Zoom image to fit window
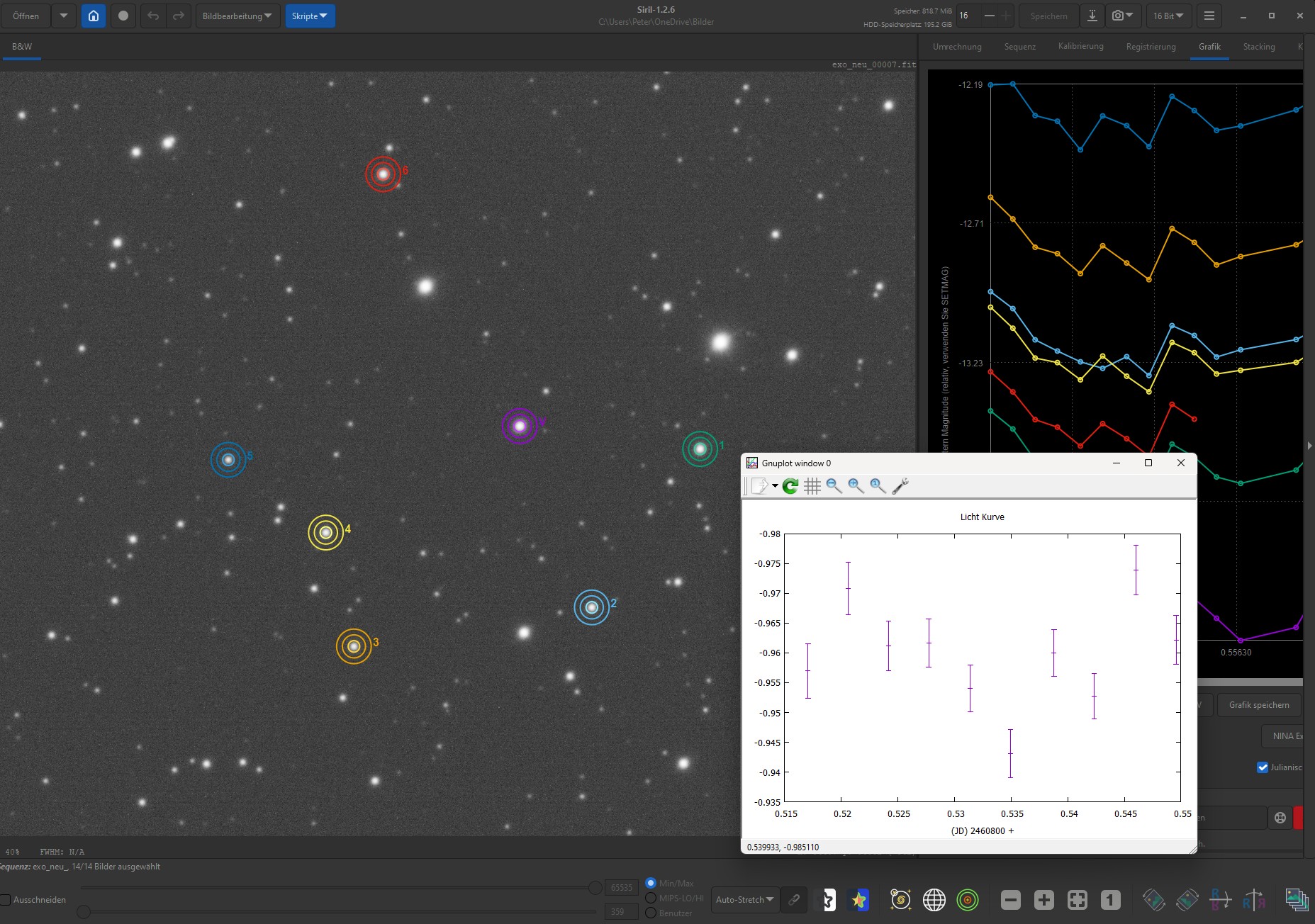 click(1077, 900)
